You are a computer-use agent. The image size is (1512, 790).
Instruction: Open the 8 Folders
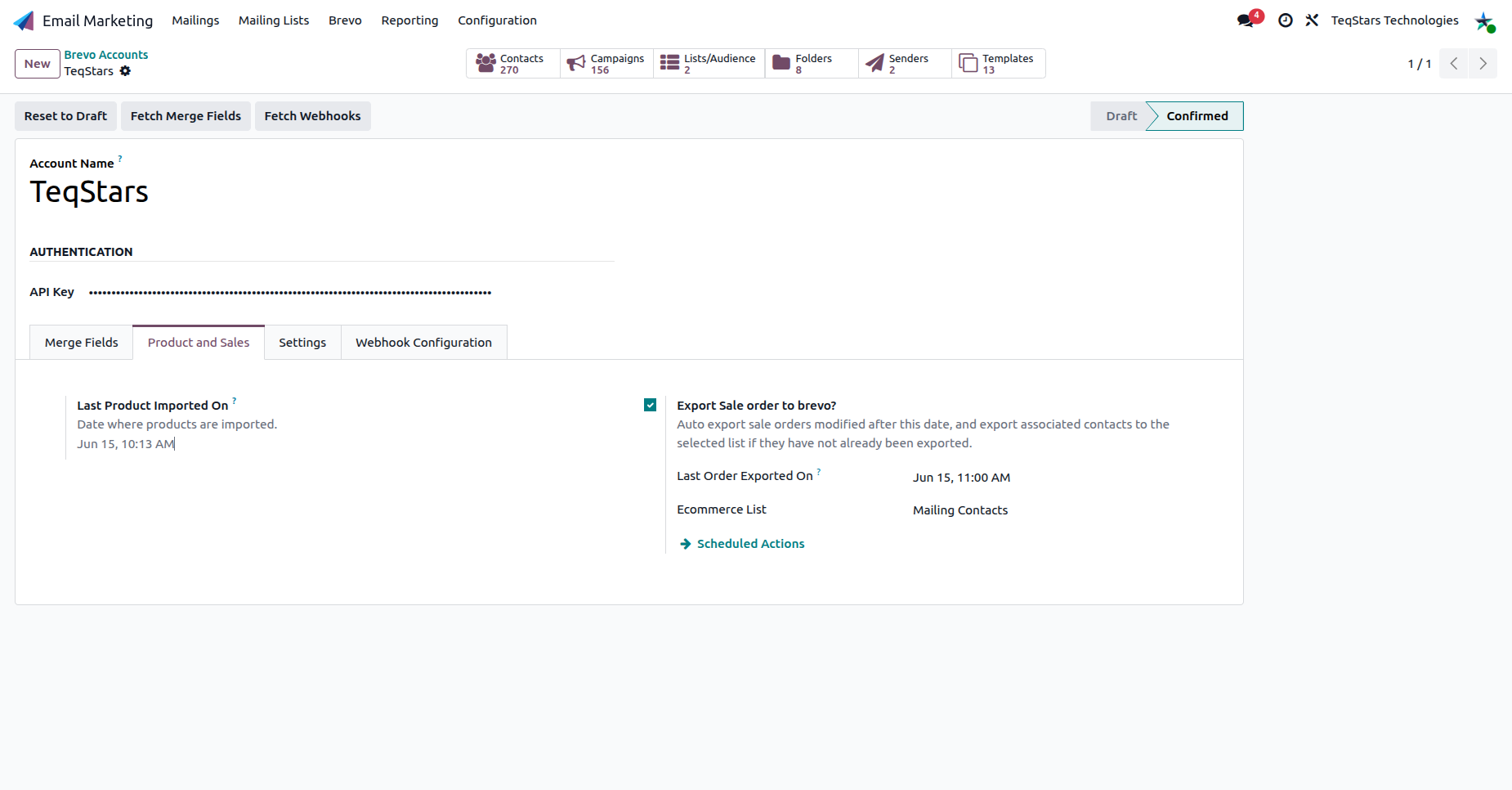(812, 64)
